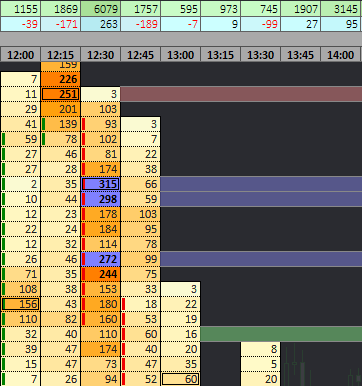Screen dimensions: 362x386
Task: Select the 6079 total volume cell
Action: click(x=100, y=8)
